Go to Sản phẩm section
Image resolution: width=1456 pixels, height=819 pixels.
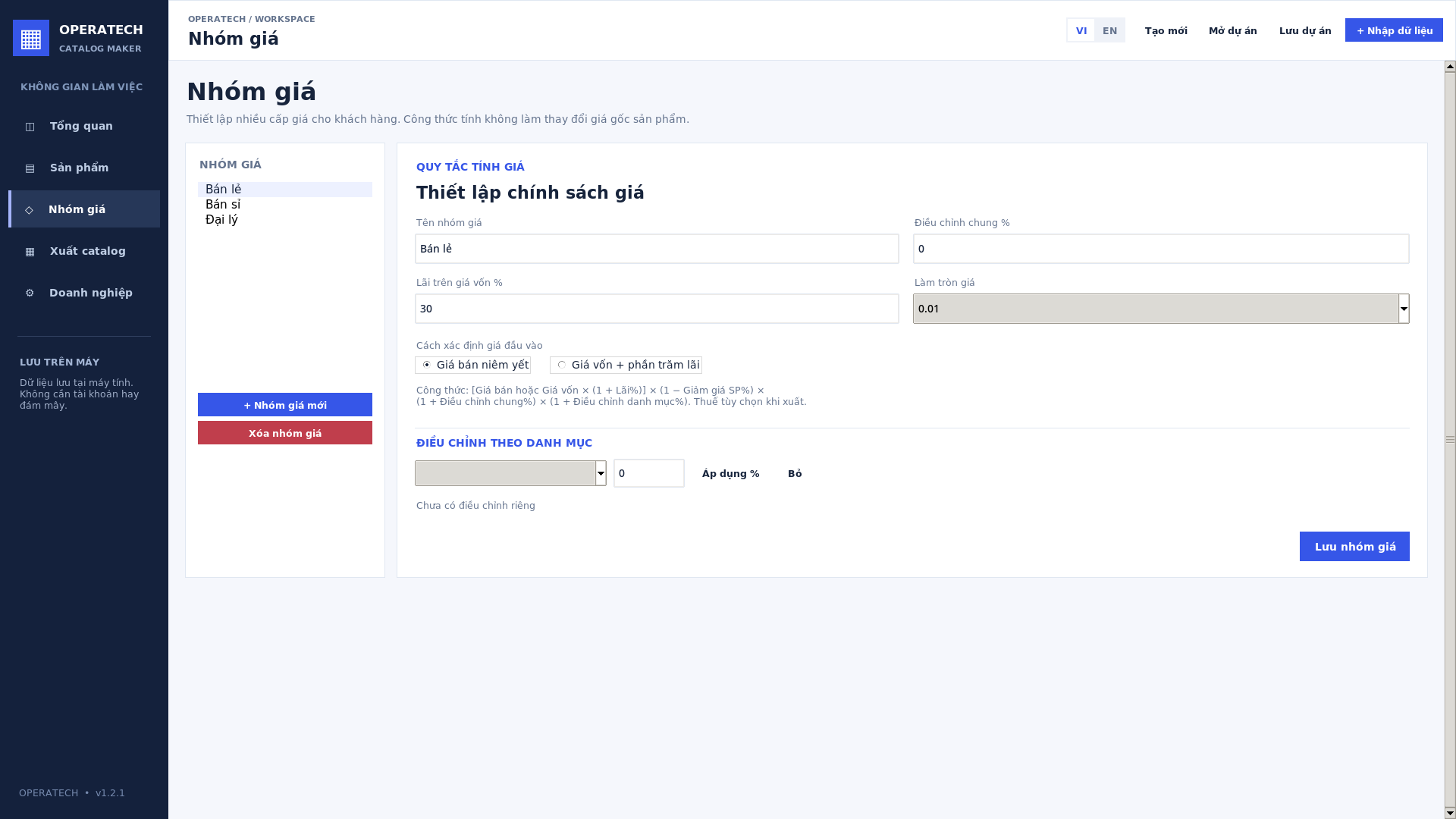84,168
